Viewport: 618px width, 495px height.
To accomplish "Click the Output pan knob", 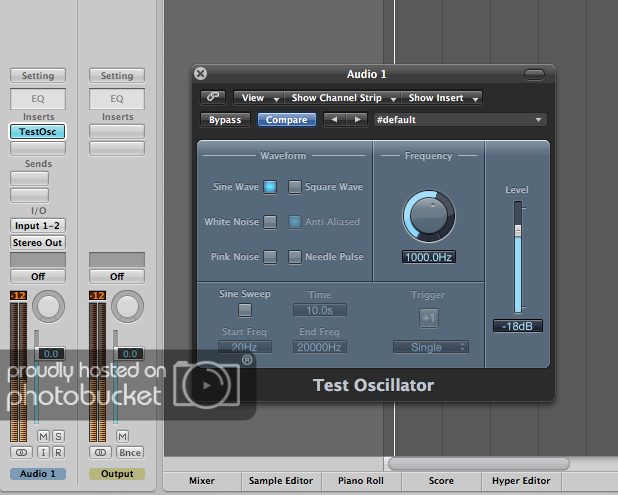I will 127,306.
